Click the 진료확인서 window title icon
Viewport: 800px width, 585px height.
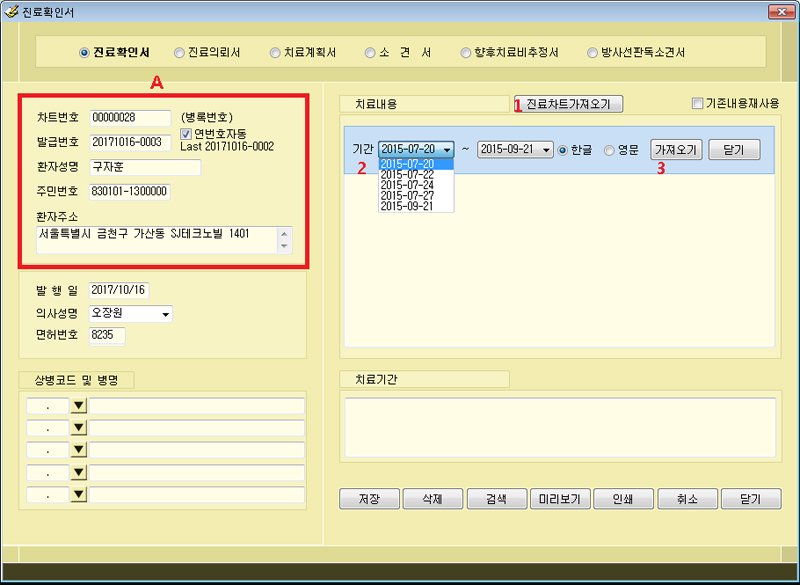[x=13, y=12]
